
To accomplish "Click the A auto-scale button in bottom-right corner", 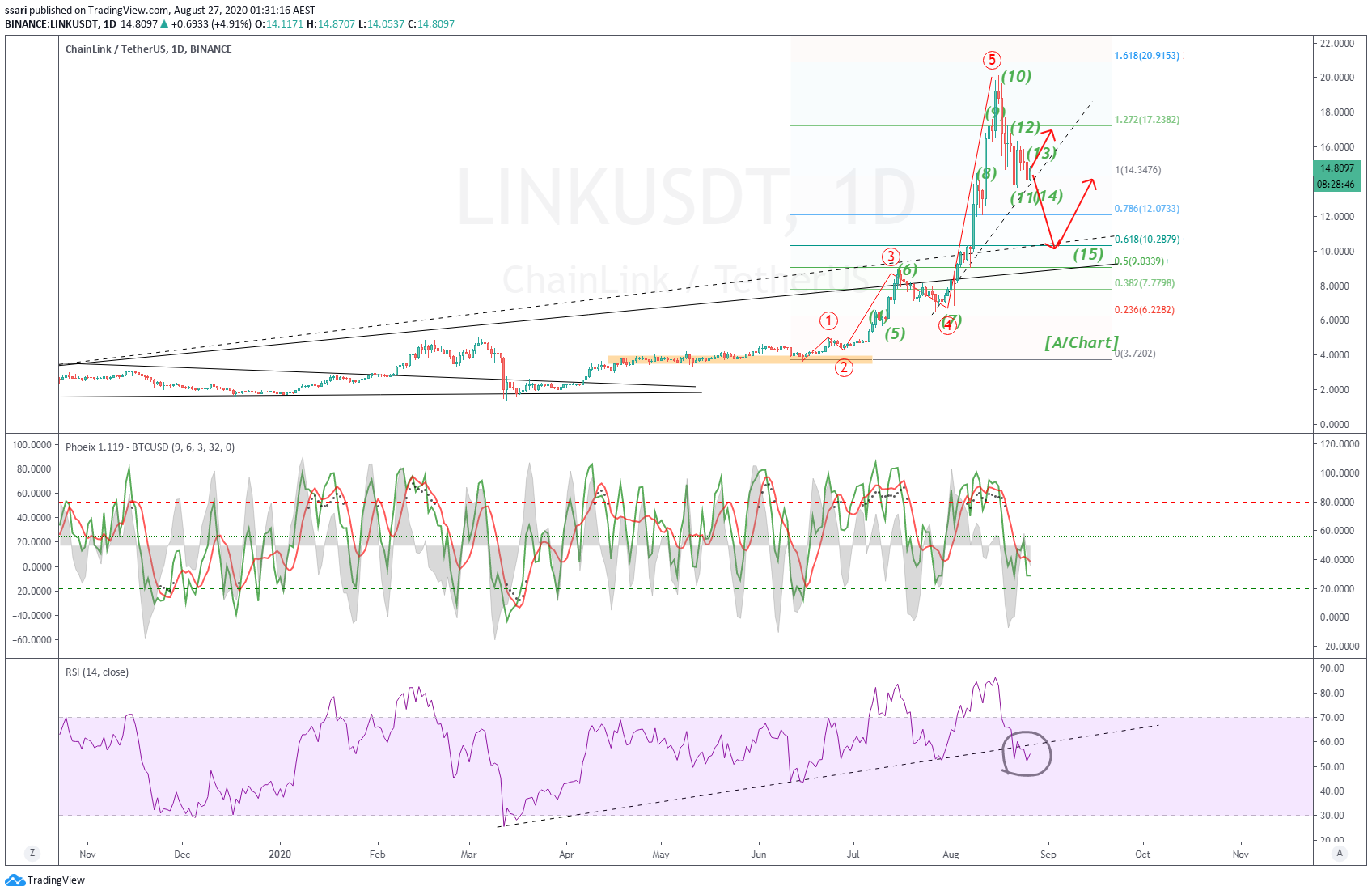I will 1340,853.
